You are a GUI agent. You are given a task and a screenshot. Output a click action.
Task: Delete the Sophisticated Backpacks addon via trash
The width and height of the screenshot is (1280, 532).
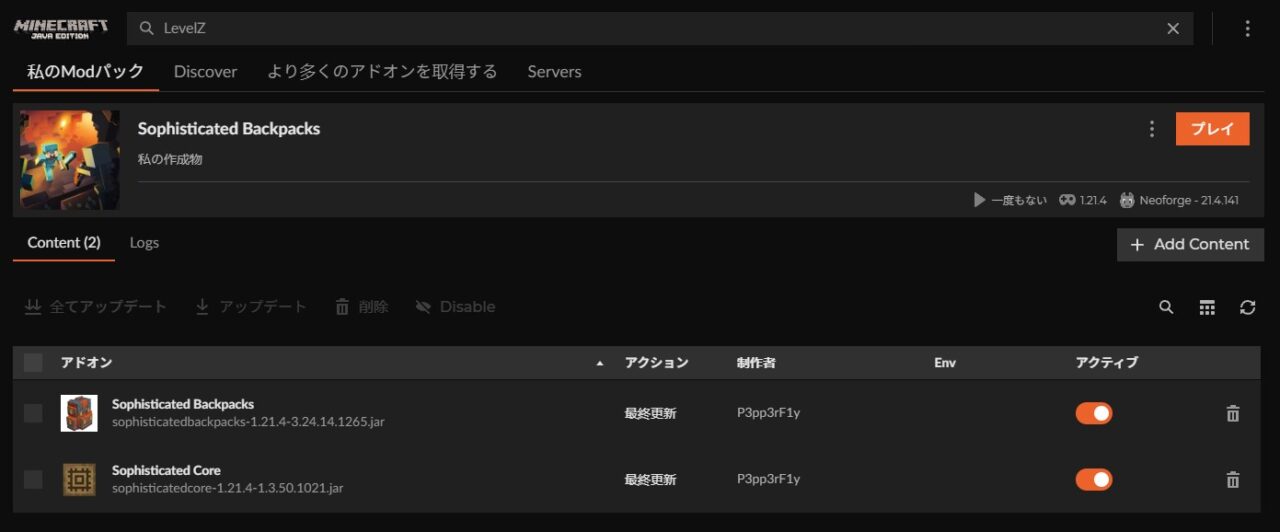[x=1233, y=413]
